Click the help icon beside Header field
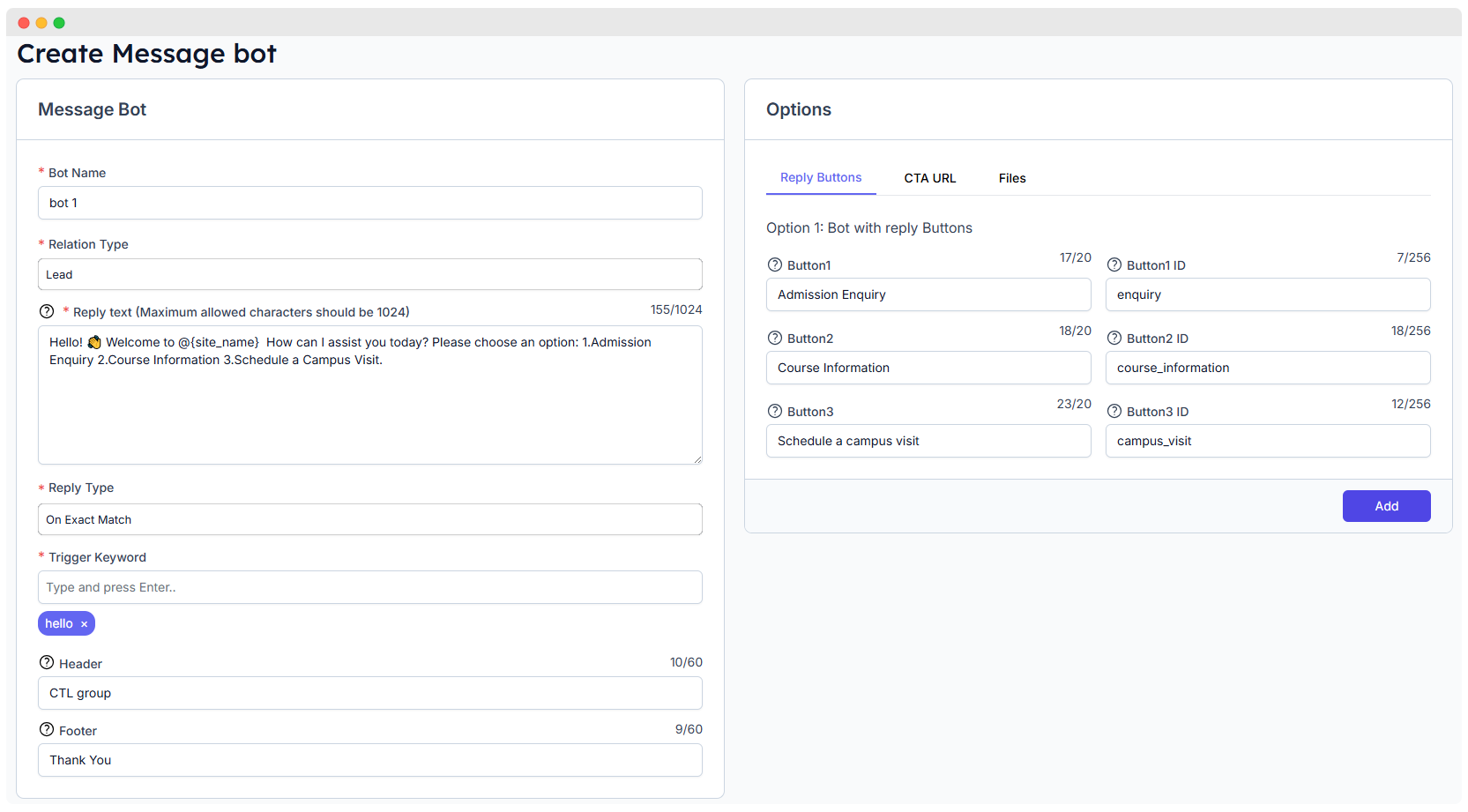The width and height of the screenshot is (1468, 812). (x=45, y=662)
